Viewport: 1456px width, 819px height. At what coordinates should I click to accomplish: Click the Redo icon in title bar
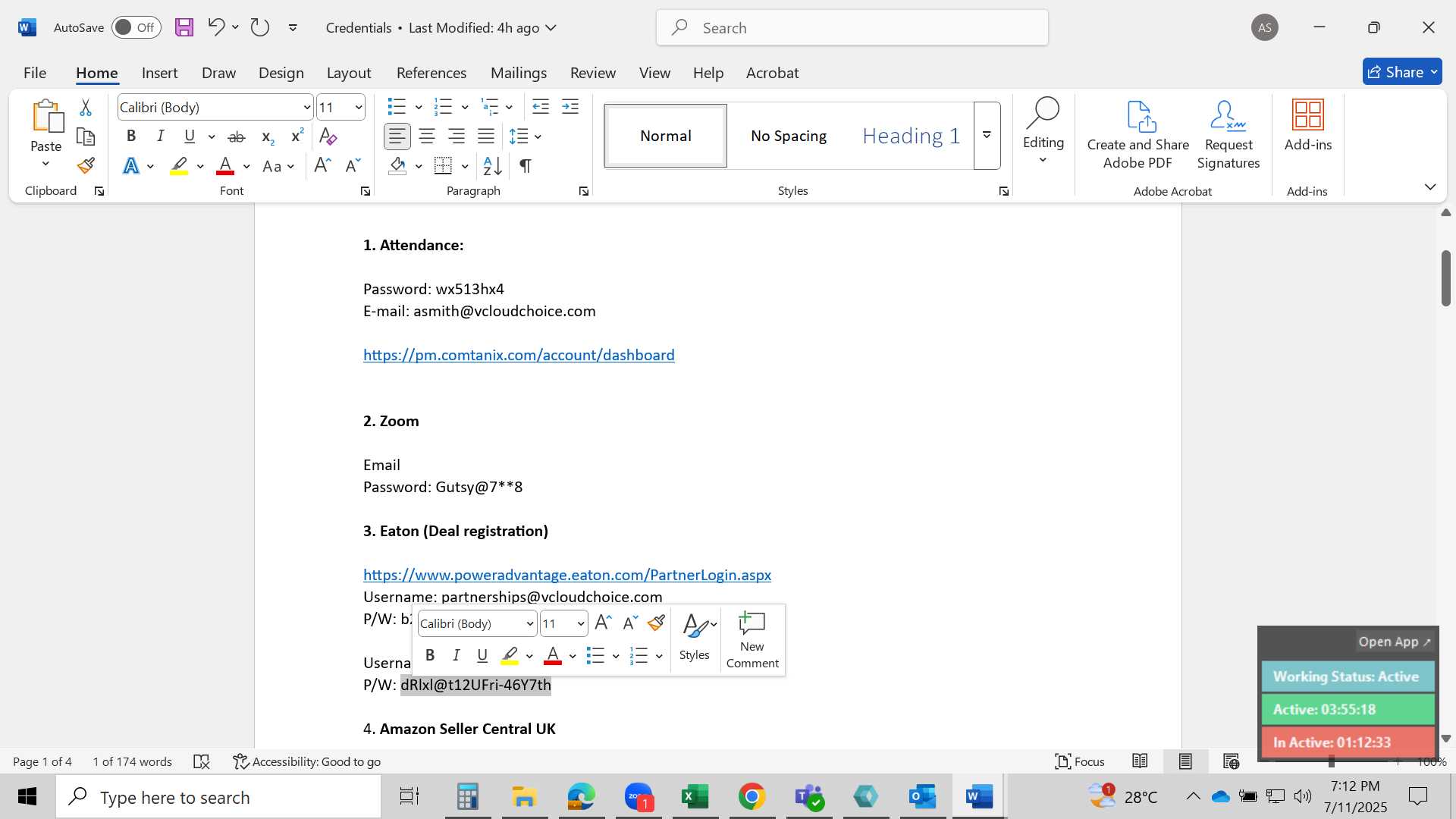(260, 27)
